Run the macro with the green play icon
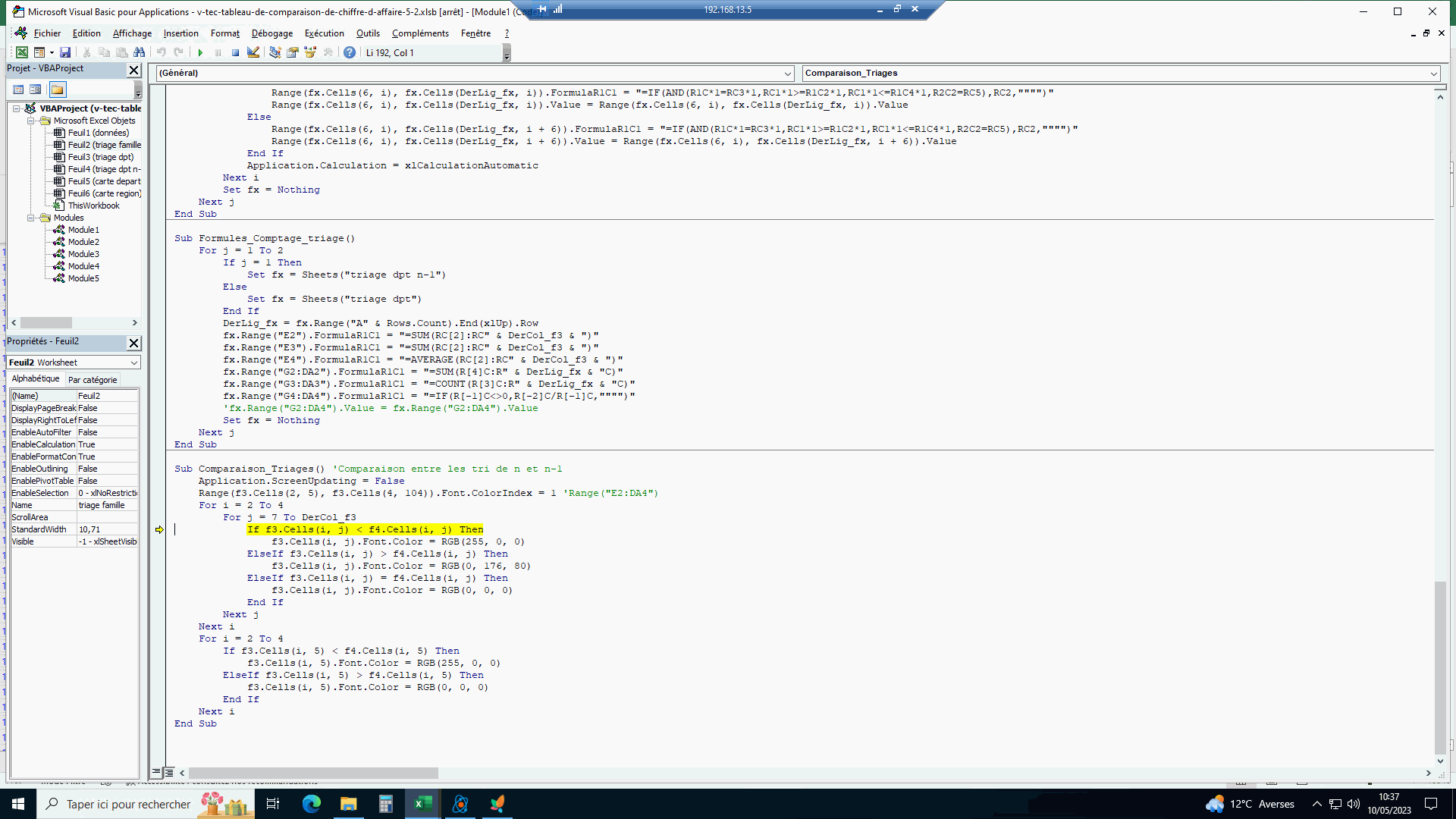Image resolution: width=1456 pixels, height=819 pixels. click(200, 52)
